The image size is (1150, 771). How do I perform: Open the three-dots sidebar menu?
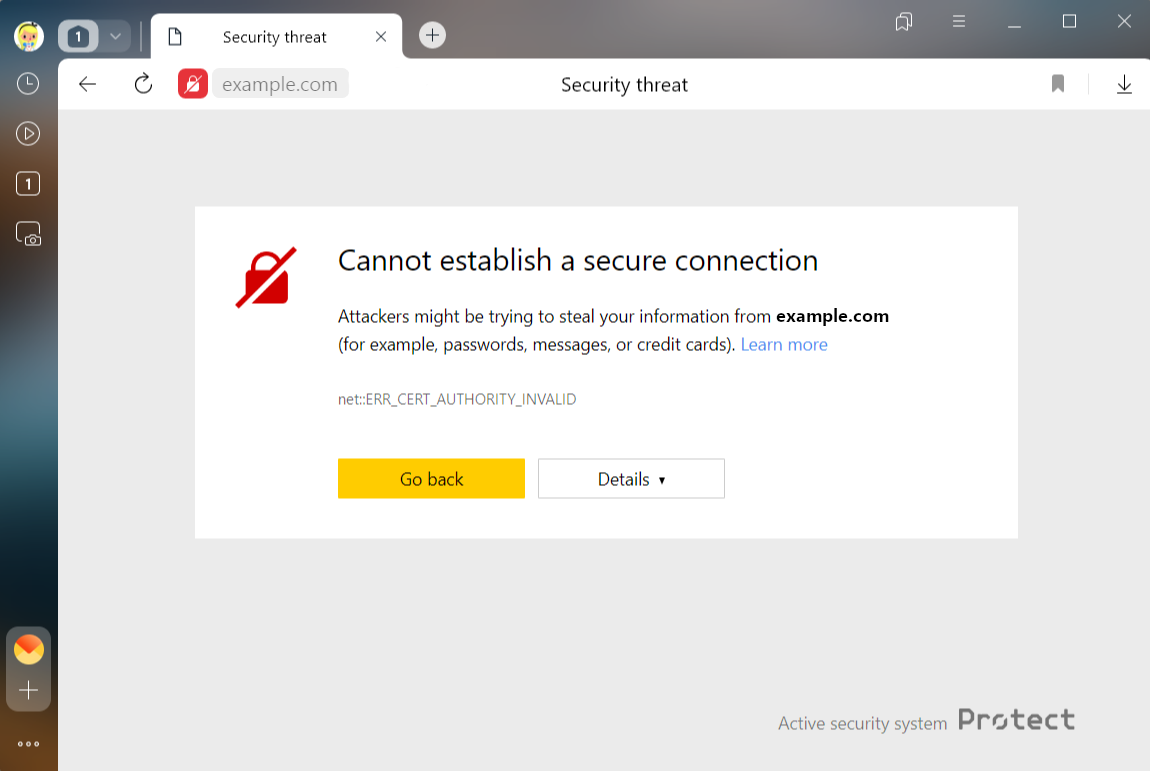pos(28,744)
